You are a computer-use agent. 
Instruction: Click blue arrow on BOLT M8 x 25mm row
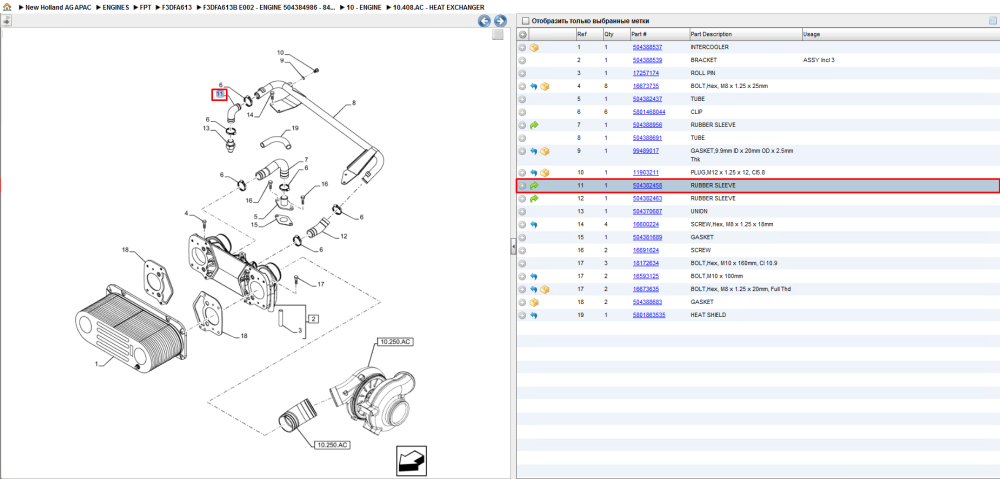coord(534,86)
